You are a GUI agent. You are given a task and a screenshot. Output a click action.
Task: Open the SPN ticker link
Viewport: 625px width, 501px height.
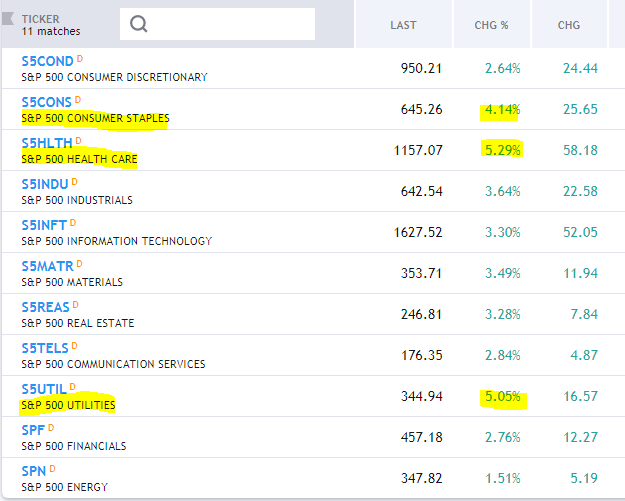[34, 472]
